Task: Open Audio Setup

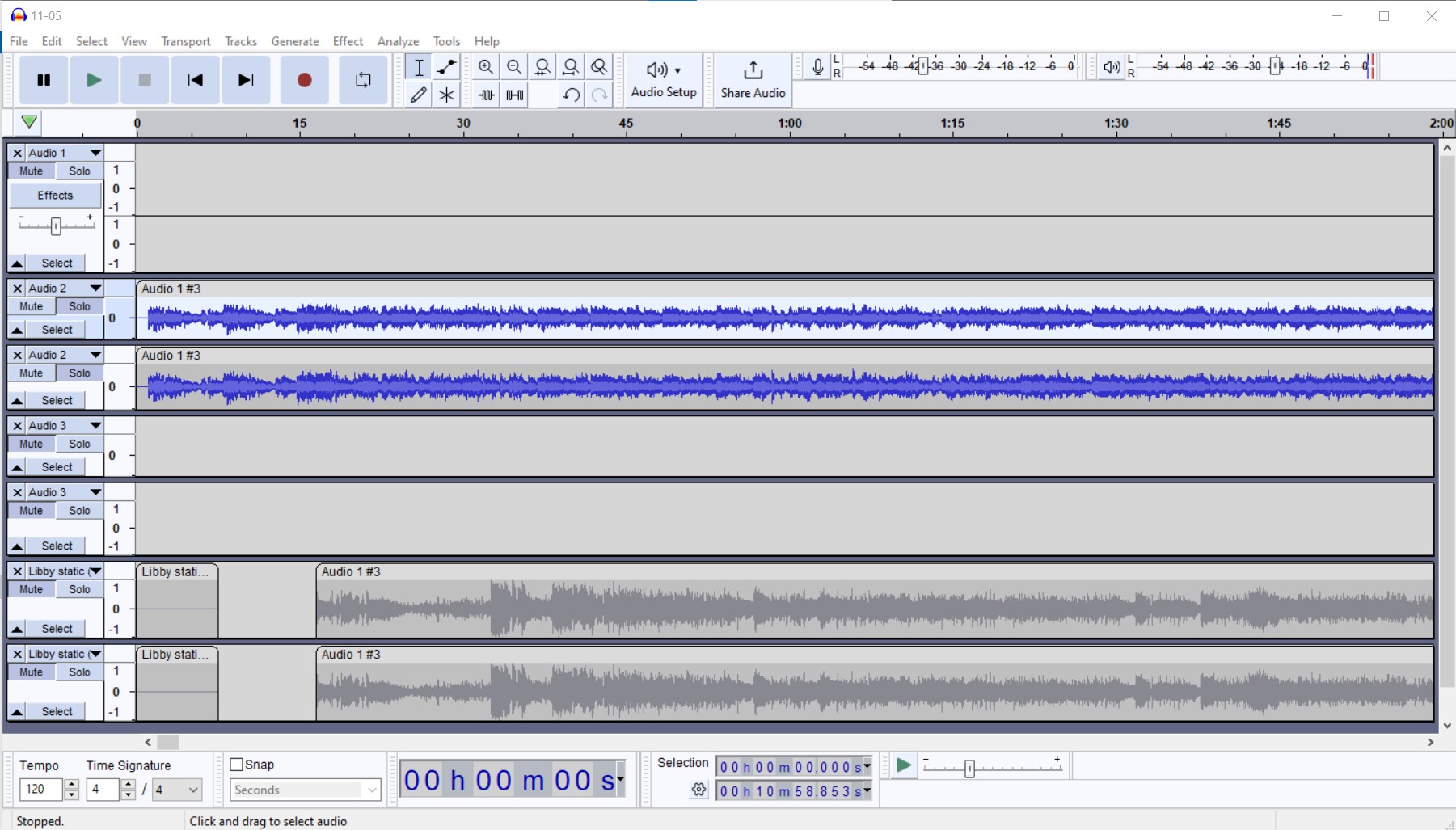Action: point(663,80)
